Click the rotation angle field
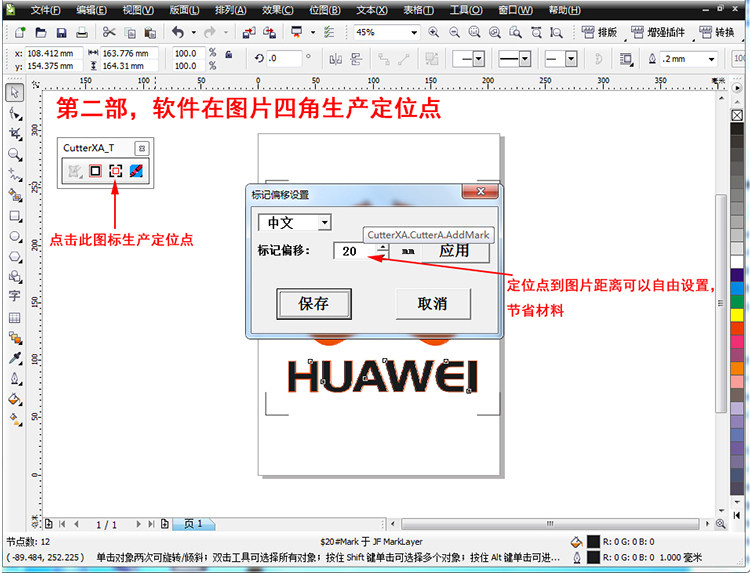The width and height of the screenshot is (750, 573). tap(284, 58)
